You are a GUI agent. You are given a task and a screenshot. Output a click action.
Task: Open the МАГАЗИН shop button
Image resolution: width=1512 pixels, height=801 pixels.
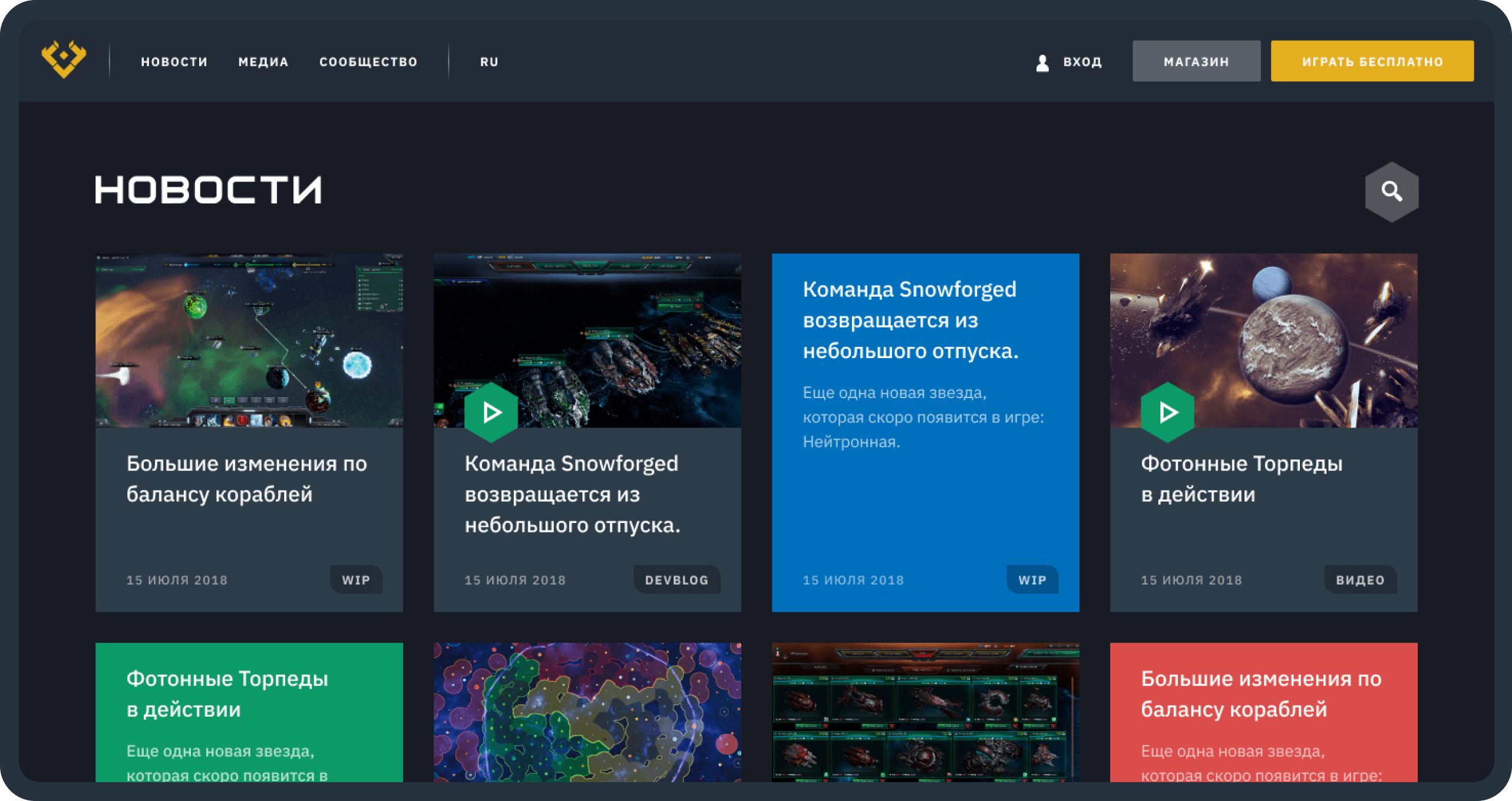tap(1196, 61)
